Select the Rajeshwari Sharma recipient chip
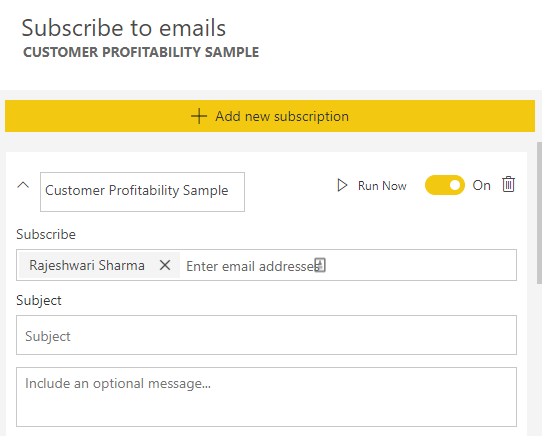 [87, 265]
